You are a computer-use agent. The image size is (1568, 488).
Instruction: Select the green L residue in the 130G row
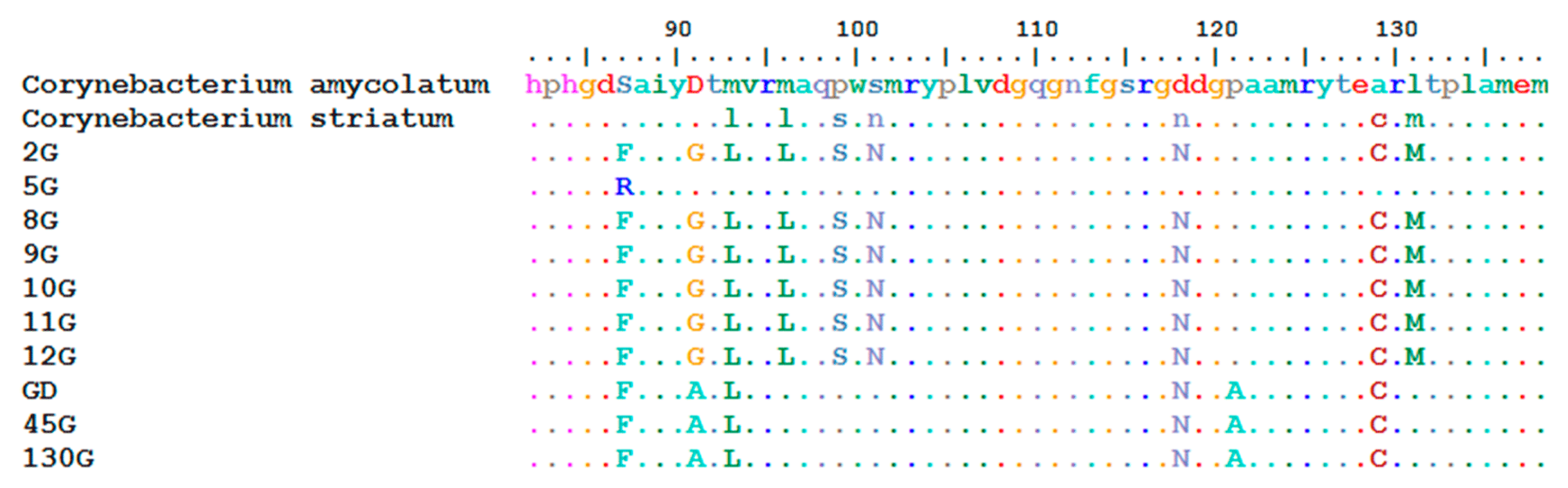(x=732, y=459)
